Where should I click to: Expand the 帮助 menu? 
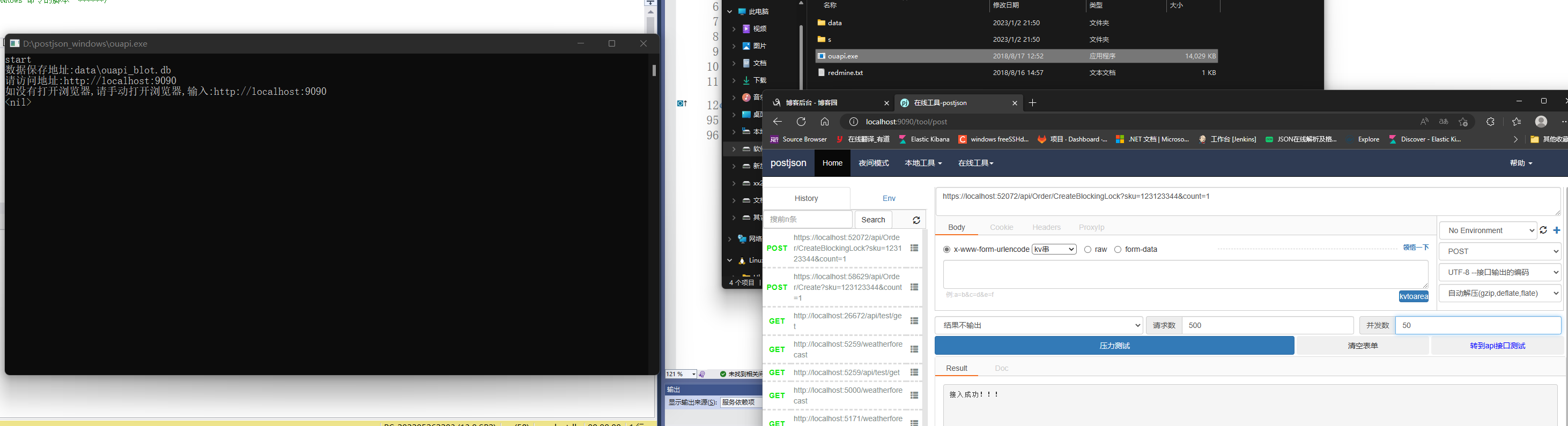[x=1520, y=163]
